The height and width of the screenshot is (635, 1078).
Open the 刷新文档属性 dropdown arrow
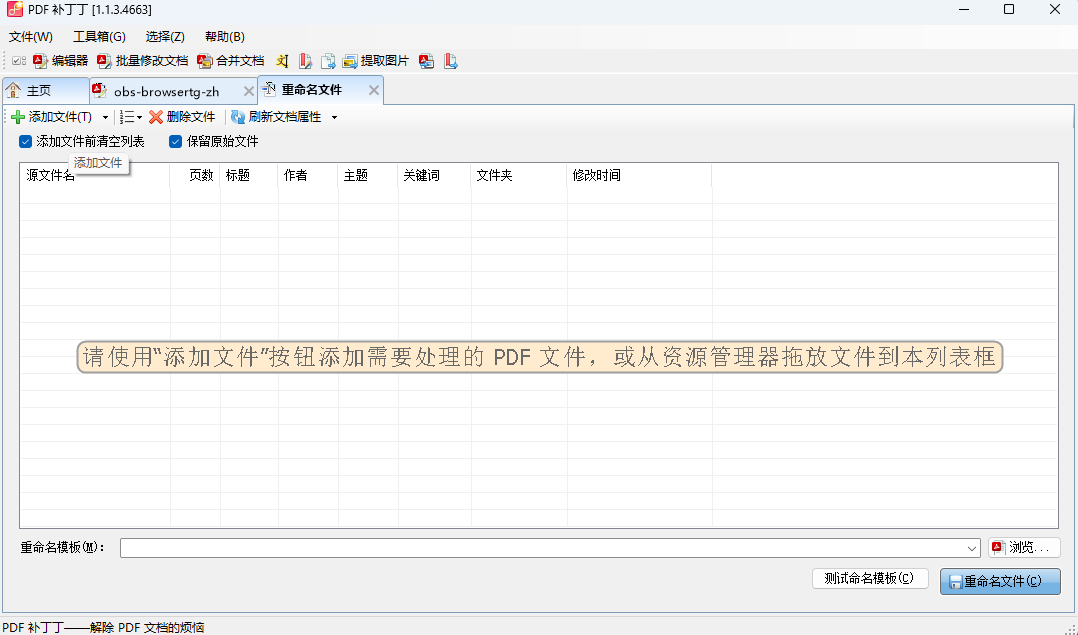click(334, 117)
